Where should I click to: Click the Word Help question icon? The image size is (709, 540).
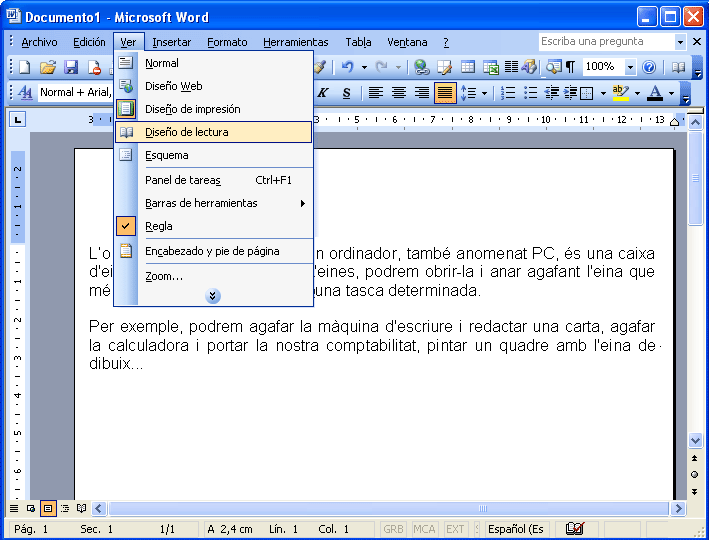click(649, 67)
